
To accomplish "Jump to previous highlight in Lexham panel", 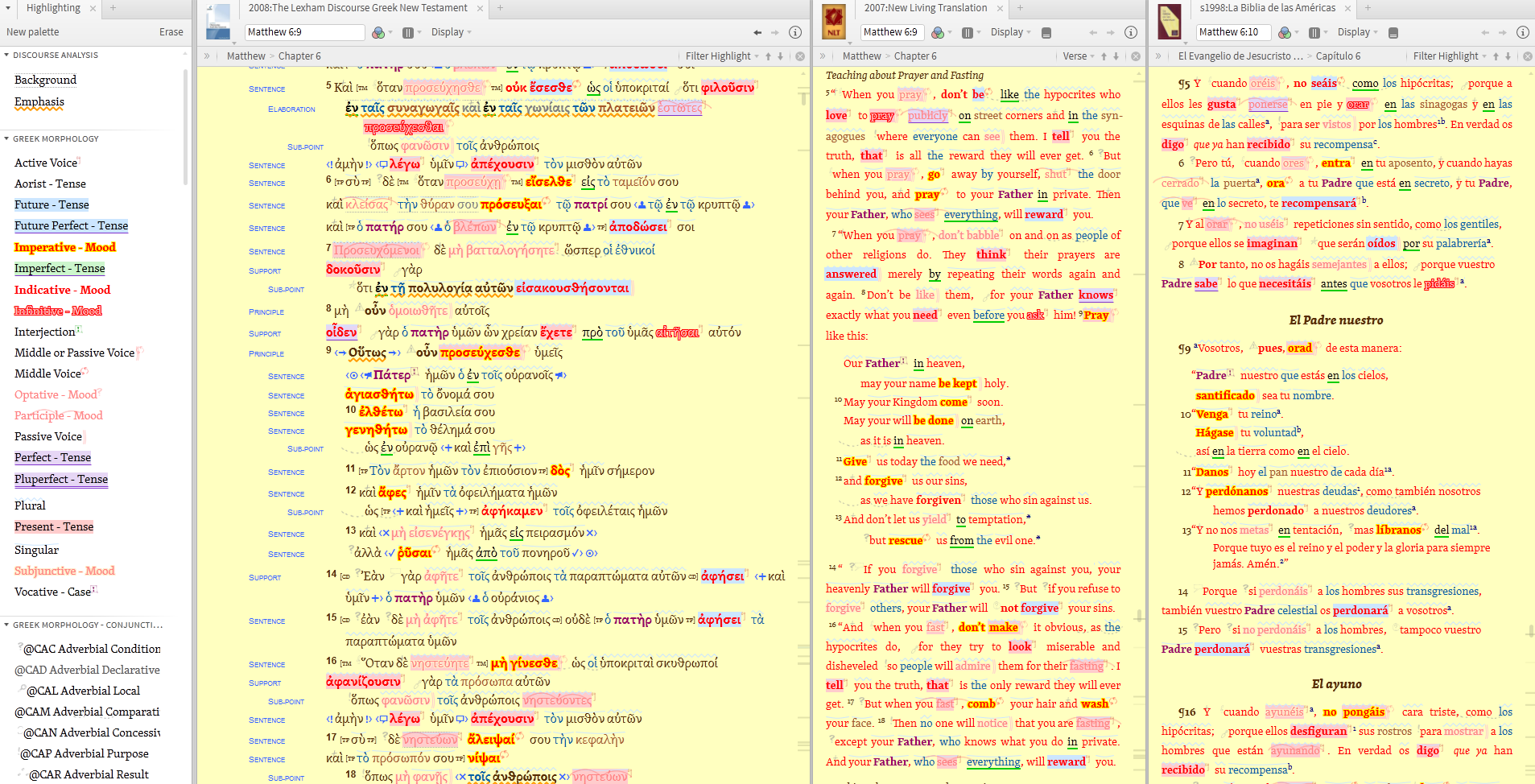I will click(769, 56).
